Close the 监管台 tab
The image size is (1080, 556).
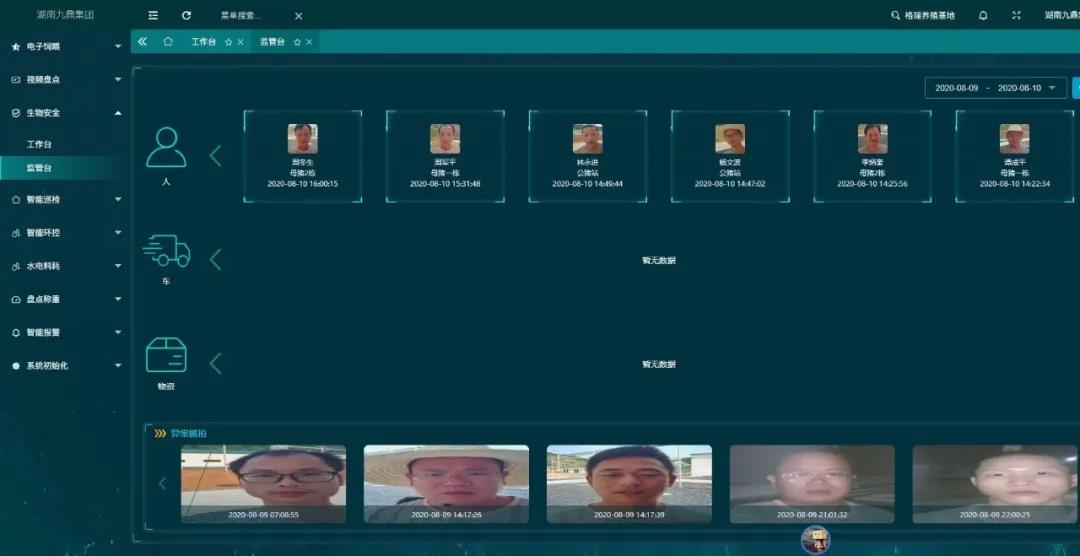click(309, 42)
